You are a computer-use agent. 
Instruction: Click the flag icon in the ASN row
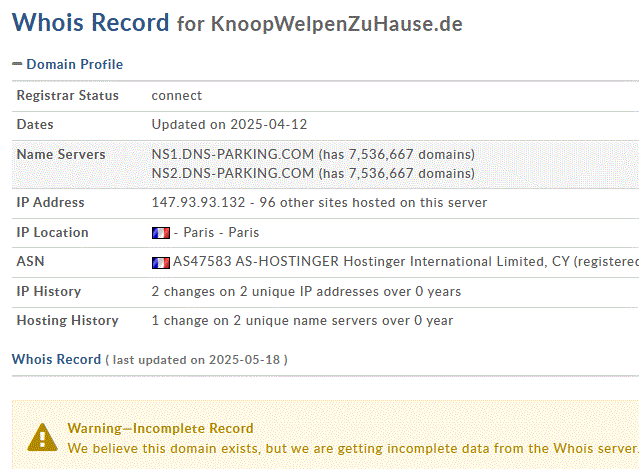(x=161, y=263)
